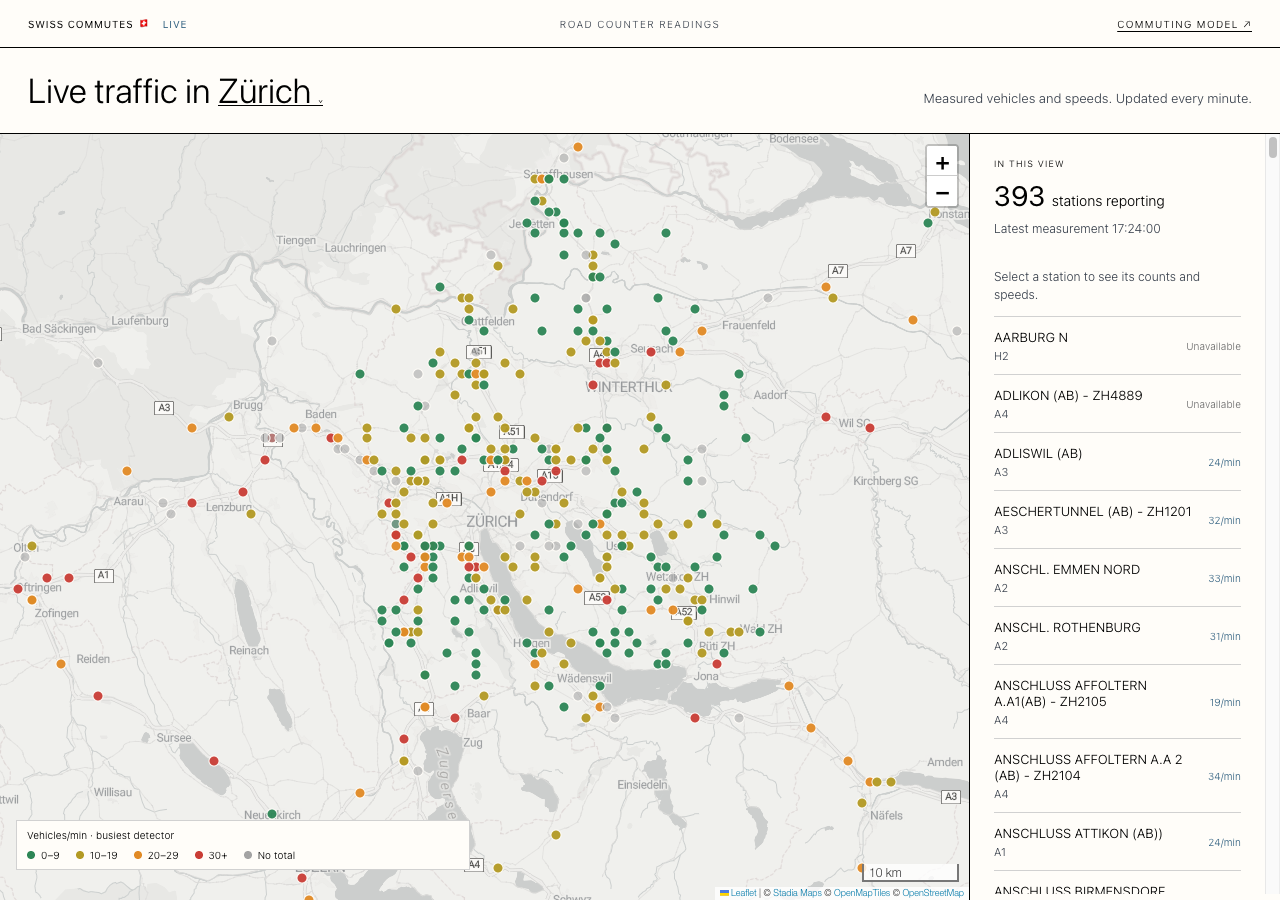Click the 31/min value for ROTHENBURG
1280x900 pixels.
(x=1224, y=636)
